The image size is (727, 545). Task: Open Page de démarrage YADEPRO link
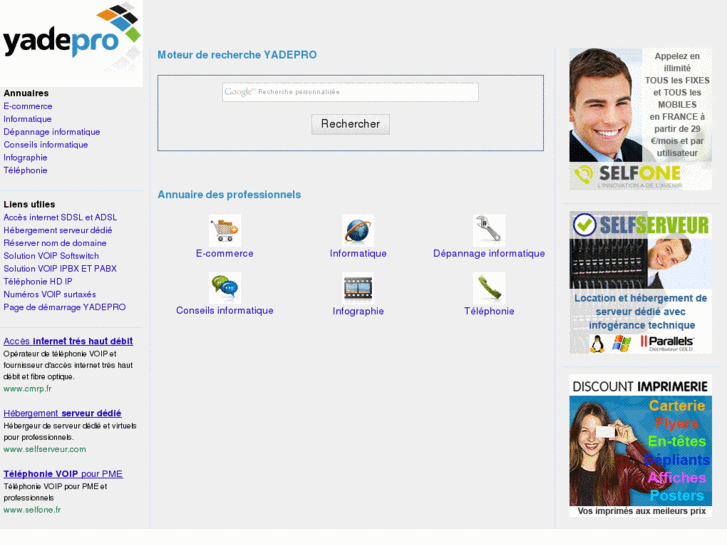pyautogui.click(x=64, y=307)
